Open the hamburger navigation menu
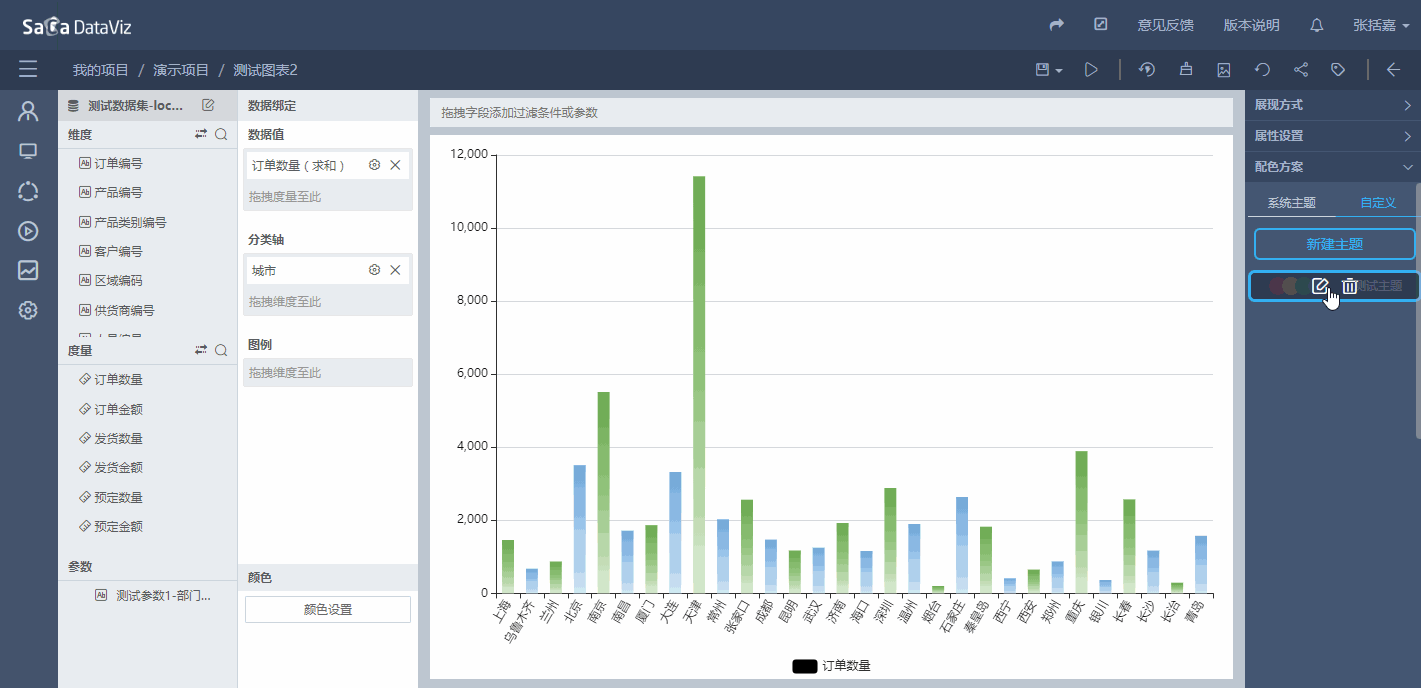The image size is (1421, 688). click(28, 69)
